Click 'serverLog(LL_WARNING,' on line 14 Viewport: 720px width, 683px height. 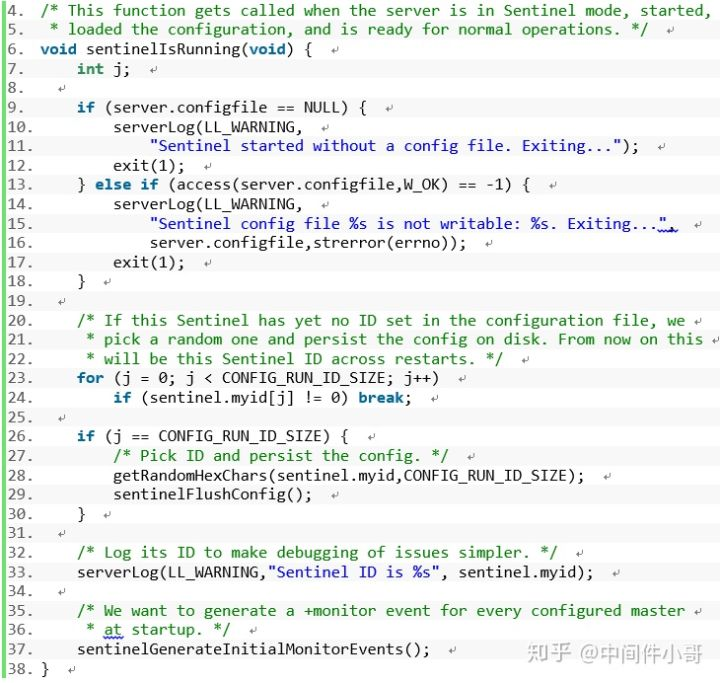click(x=208, y=204)
